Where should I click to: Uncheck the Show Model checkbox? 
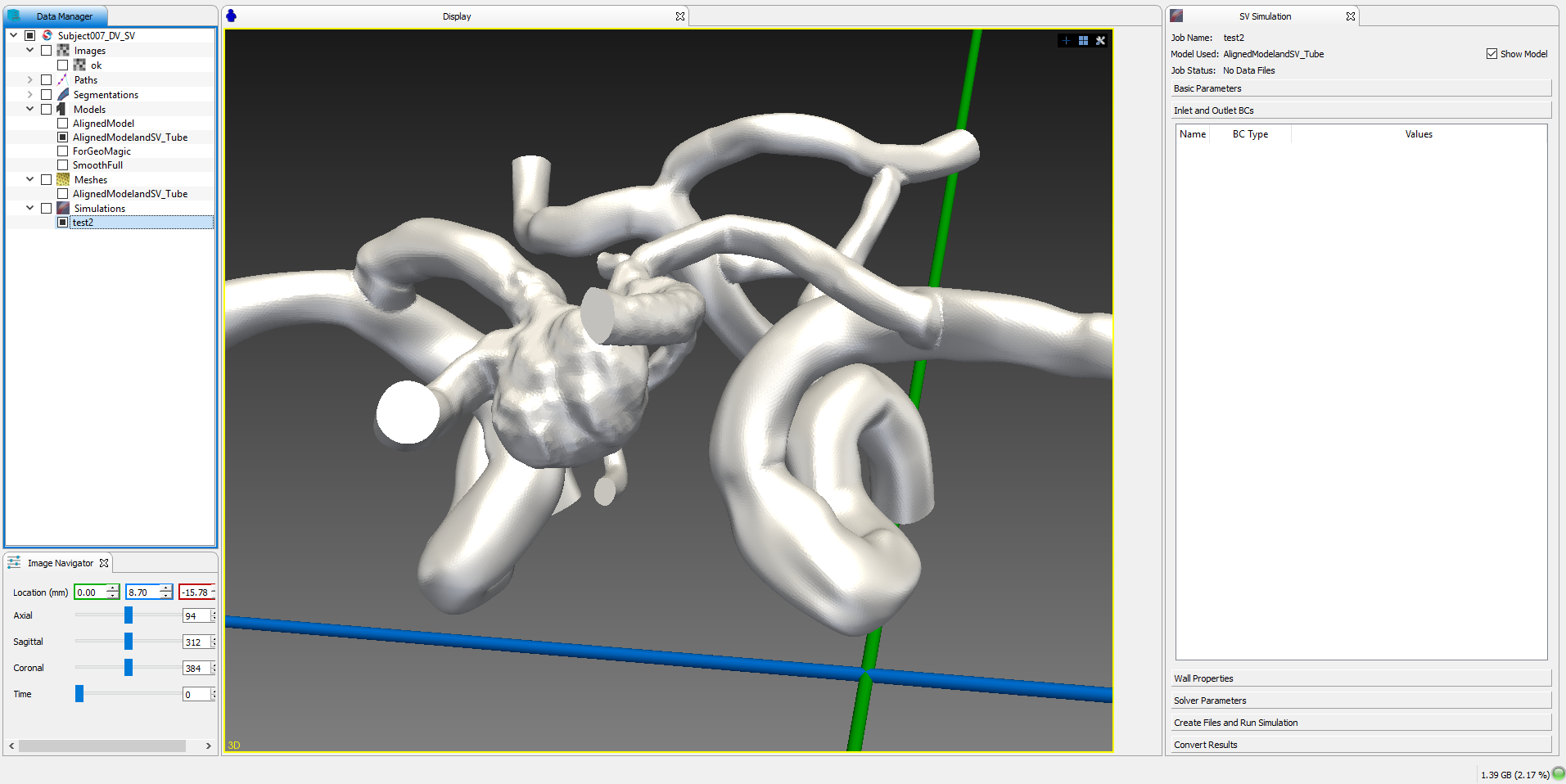click(x=1492, y=53)
